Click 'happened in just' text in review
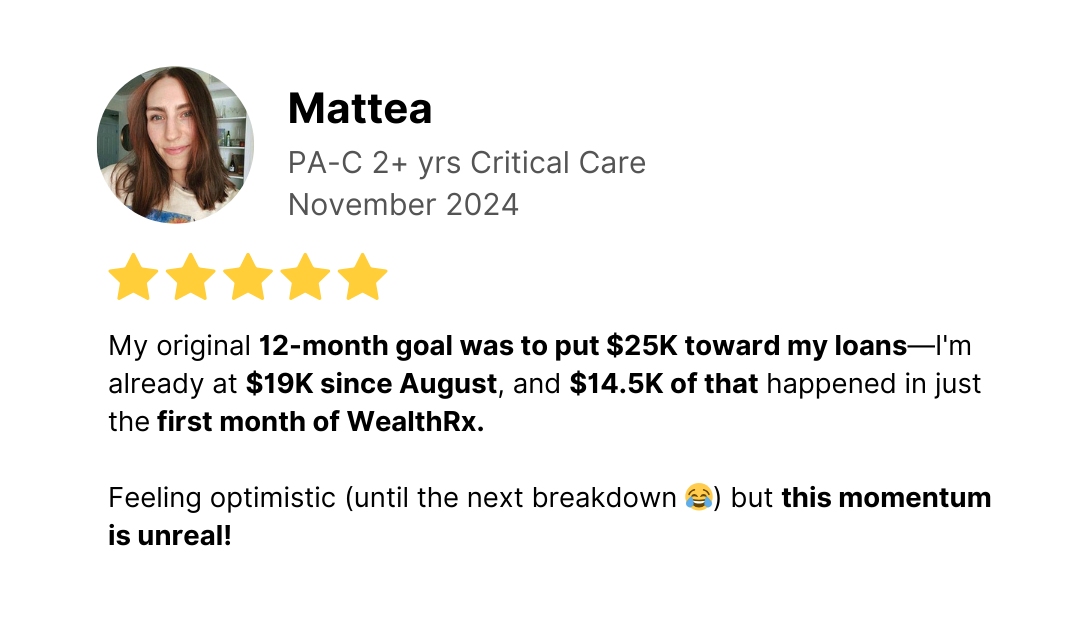 coord(874,384)
